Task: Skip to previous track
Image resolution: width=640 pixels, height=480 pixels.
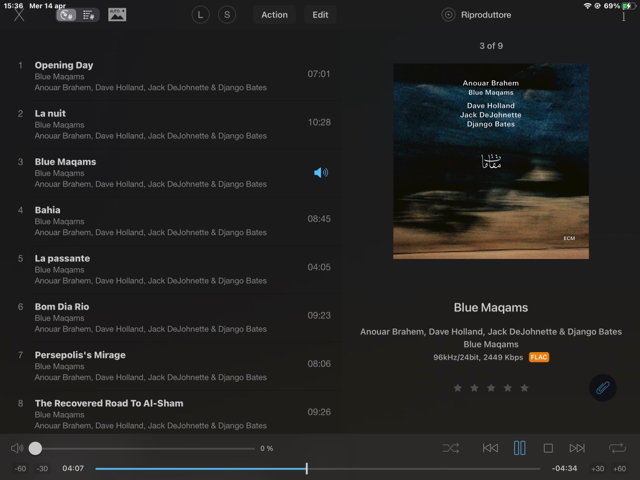Action: 490,448
